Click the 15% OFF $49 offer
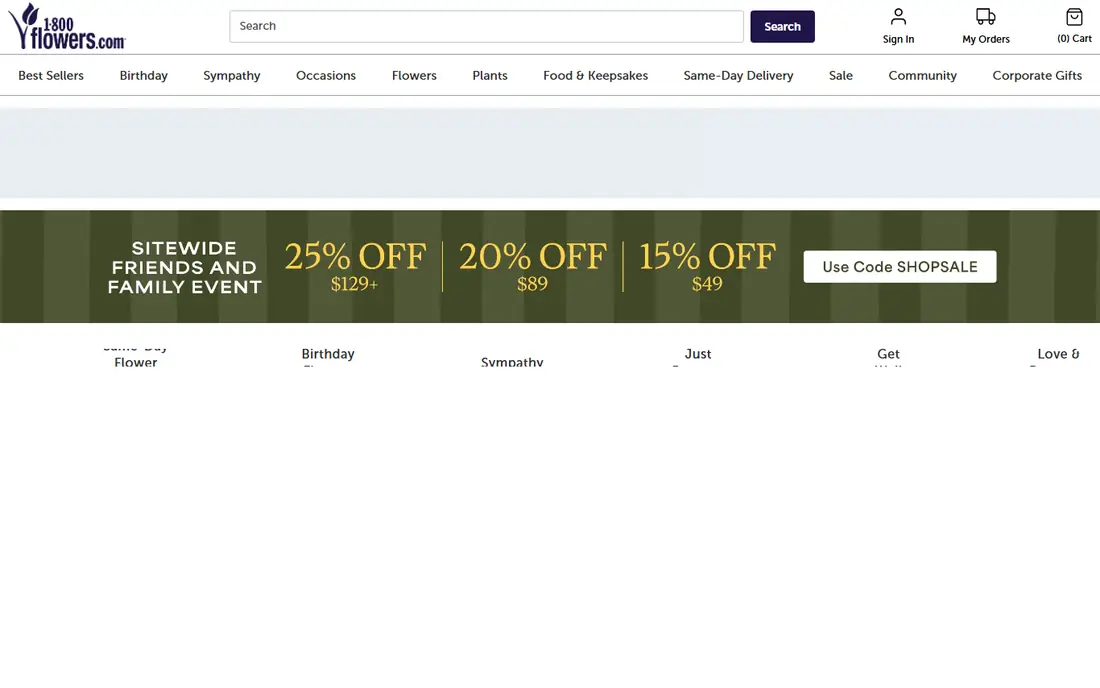The height and width of the screenshot is (688, 1100). click(x=707, y=266)
